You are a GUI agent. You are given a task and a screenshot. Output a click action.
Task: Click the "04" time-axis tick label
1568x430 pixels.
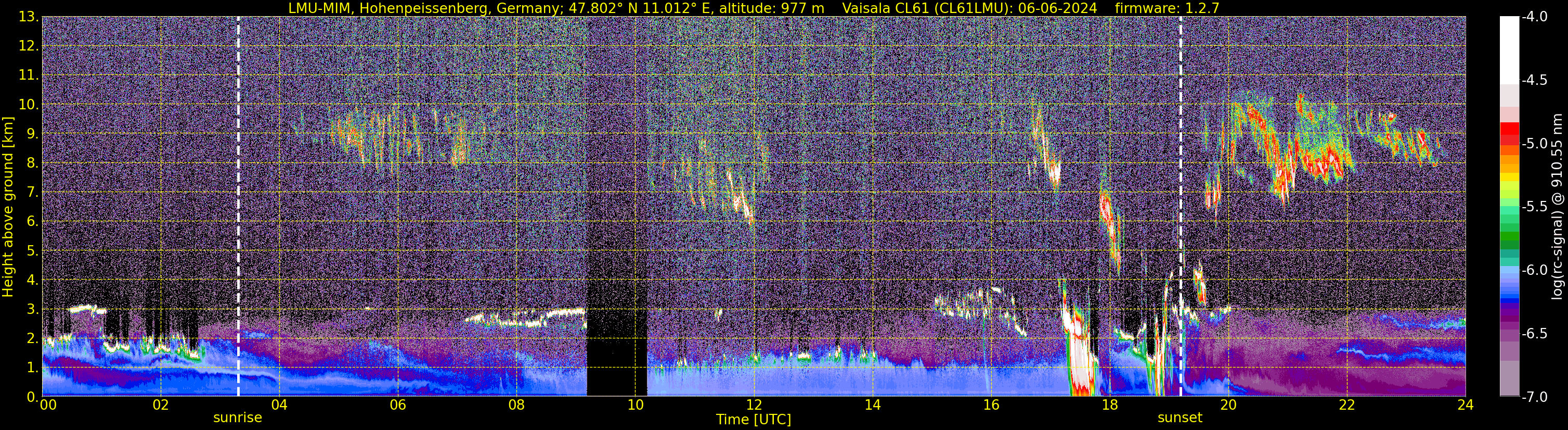click(279, 405)
